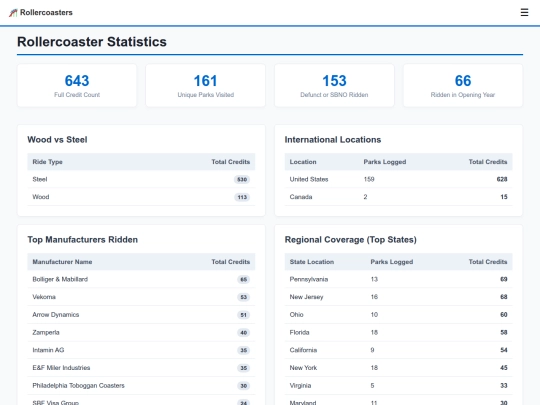Image resolution: width=540 pixels, height=405 pixels.
Task: Click the Top Manufacturers Ridden heading
Action: click(83, 240)
